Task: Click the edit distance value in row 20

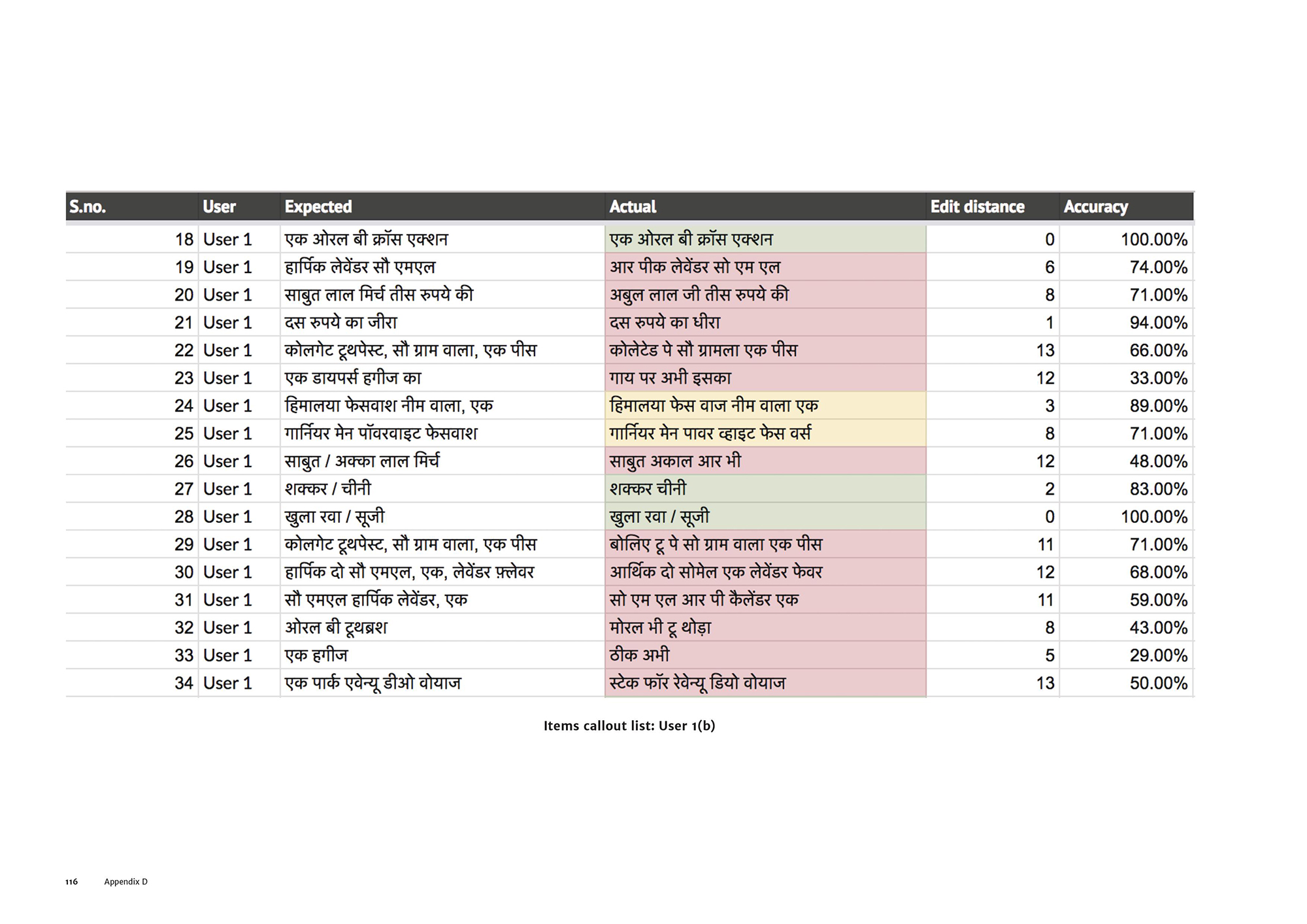Action: 1049,295
